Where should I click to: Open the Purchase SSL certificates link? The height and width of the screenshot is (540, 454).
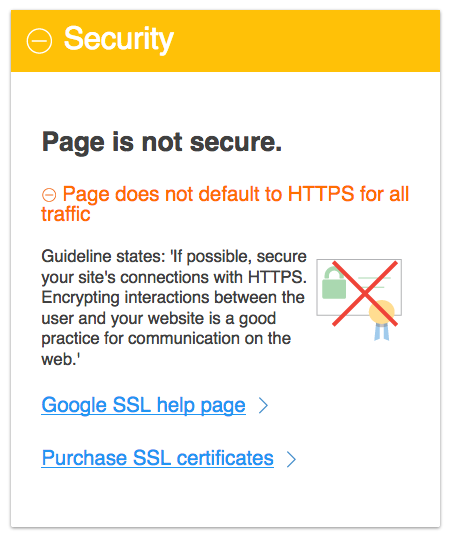tap(157, 458)
